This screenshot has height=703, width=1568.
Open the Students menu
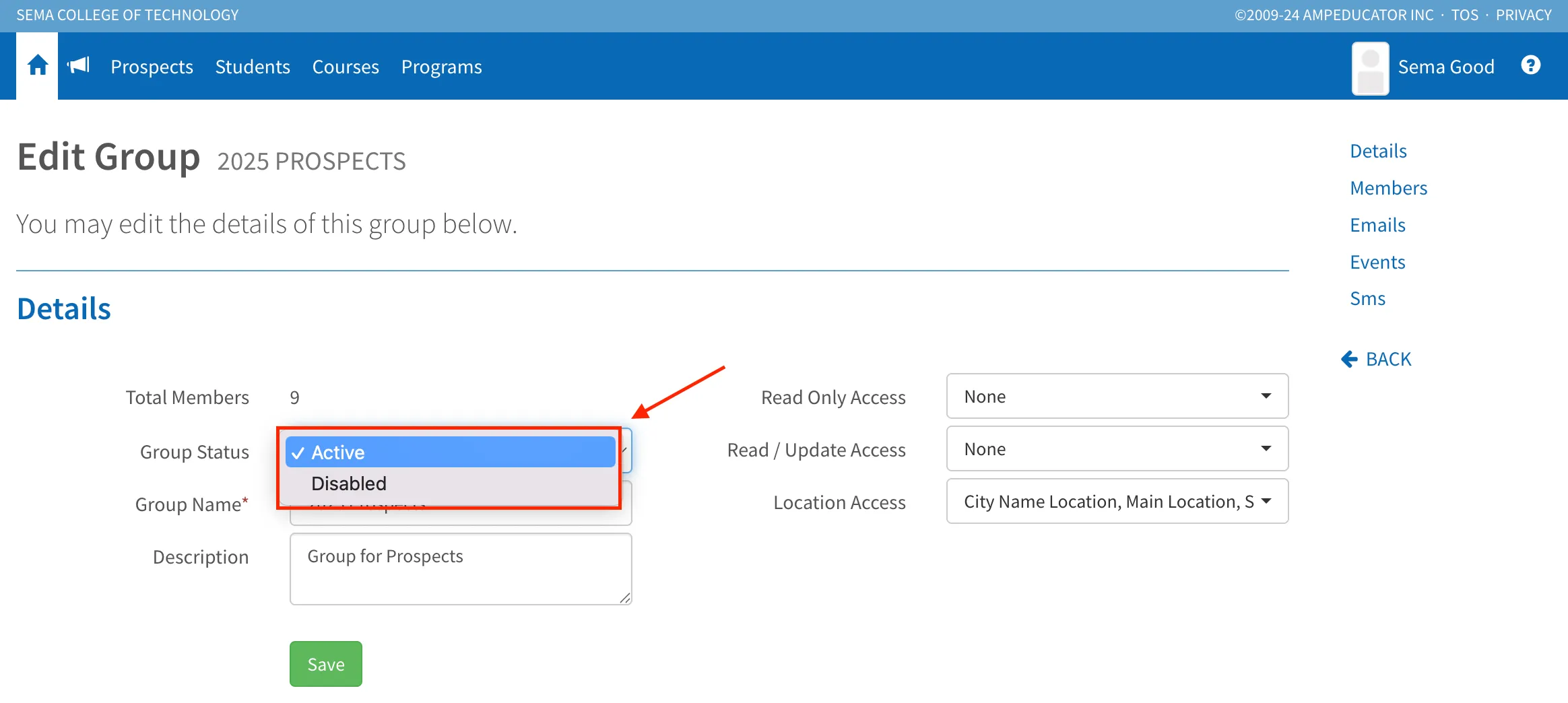click(x=253, y=67)
